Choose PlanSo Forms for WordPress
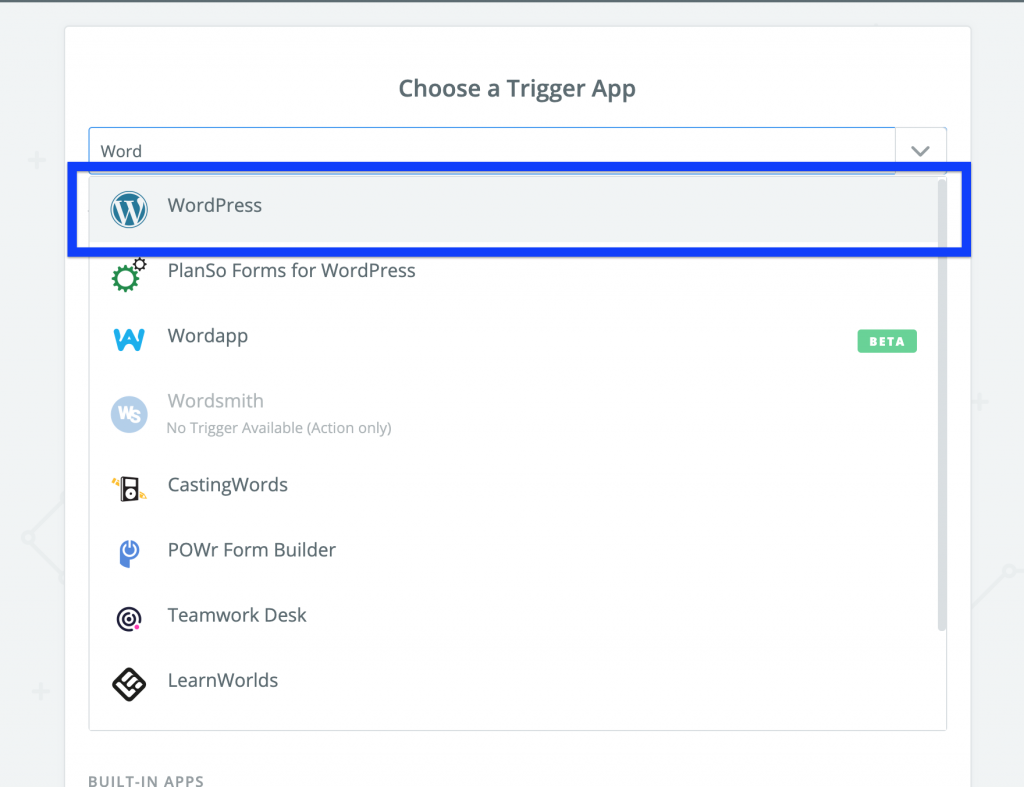 point(292,270)
